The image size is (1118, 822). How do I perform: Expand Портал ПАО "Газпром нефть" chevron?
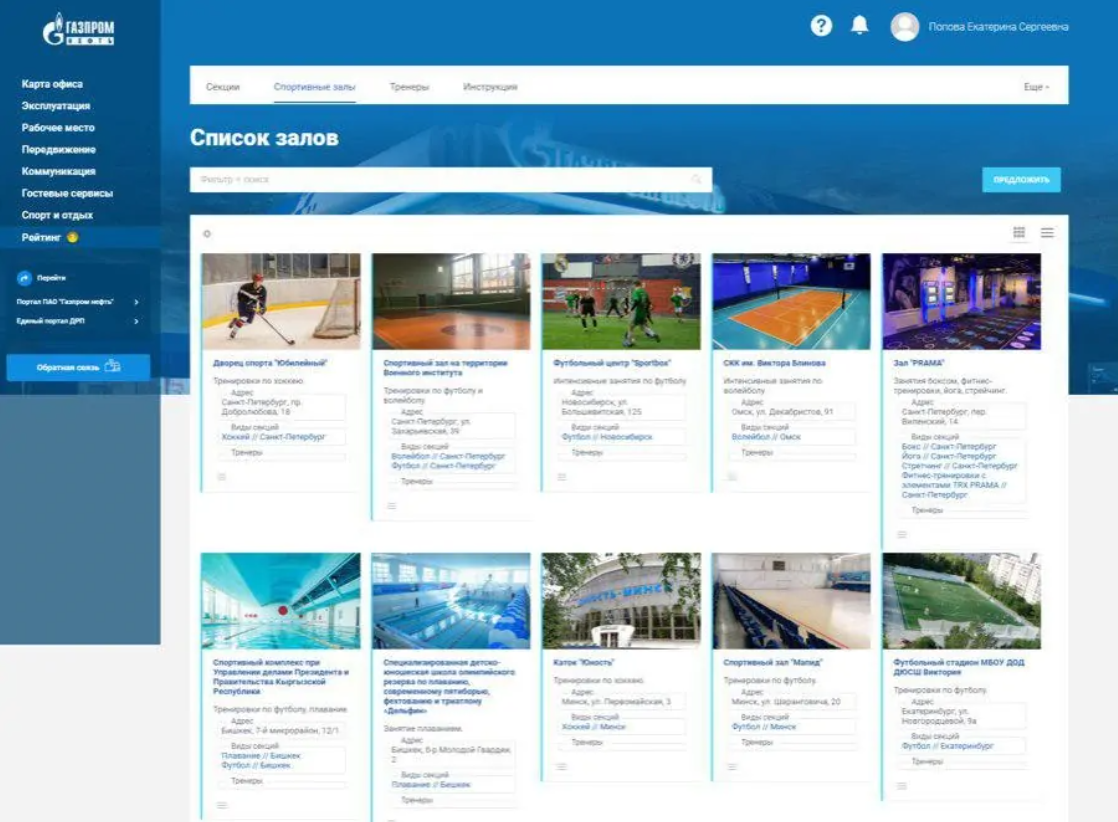[136, 301]
